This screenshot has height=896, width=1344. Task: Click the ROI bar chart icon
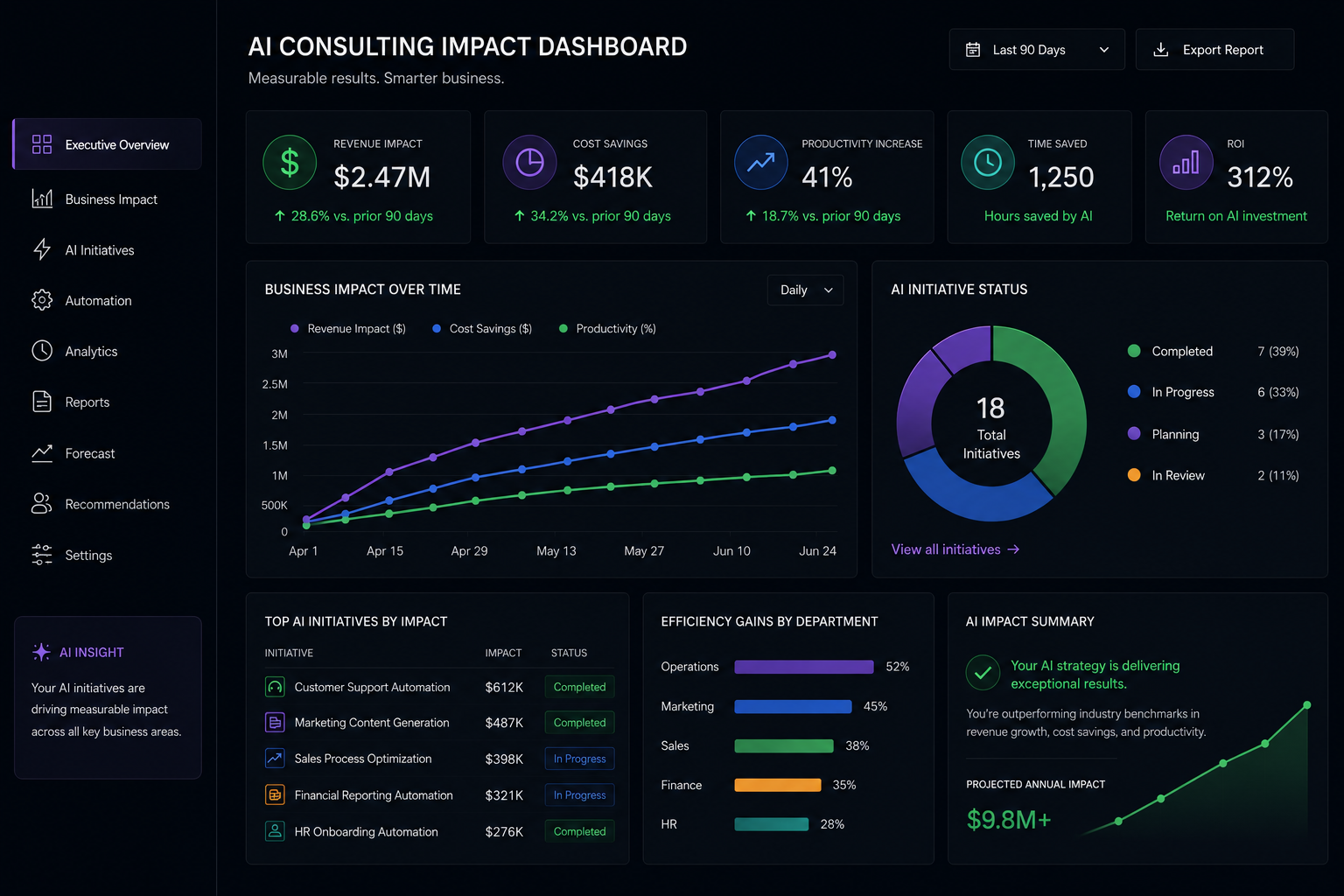pyautogui.click(x=1186, y=162)
